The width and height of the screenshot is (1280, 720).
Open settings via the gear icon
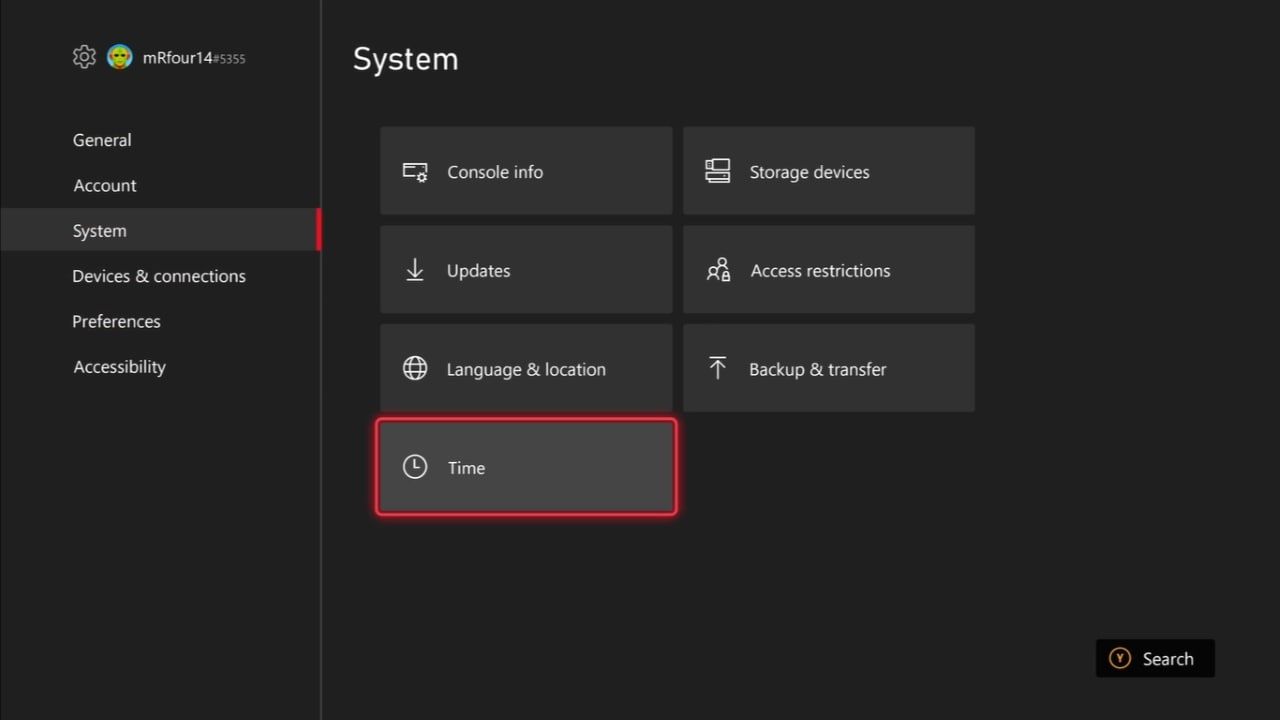point(84,56)
